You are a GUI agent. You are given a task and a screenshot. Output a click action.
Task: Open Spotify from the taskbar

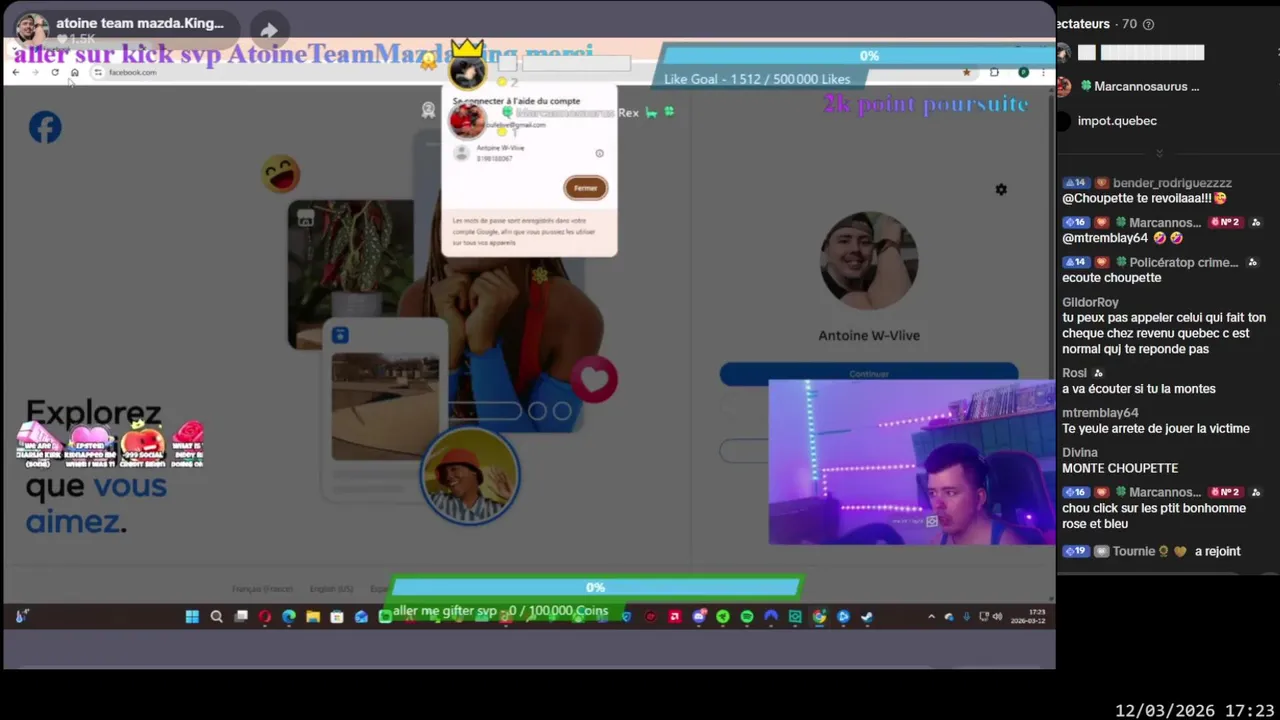click(747, 617)
